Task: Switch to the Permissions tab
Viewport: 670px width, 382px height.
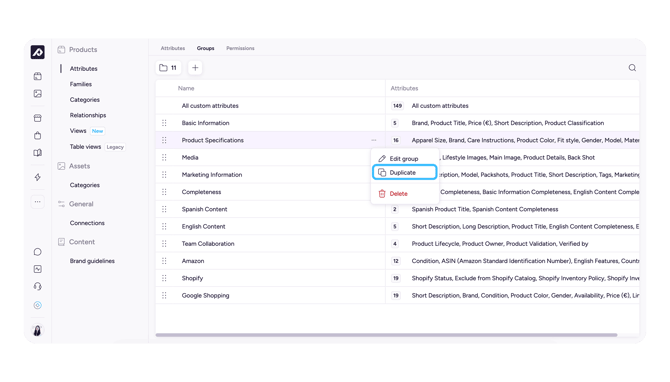Action: (x=240, y=48)
